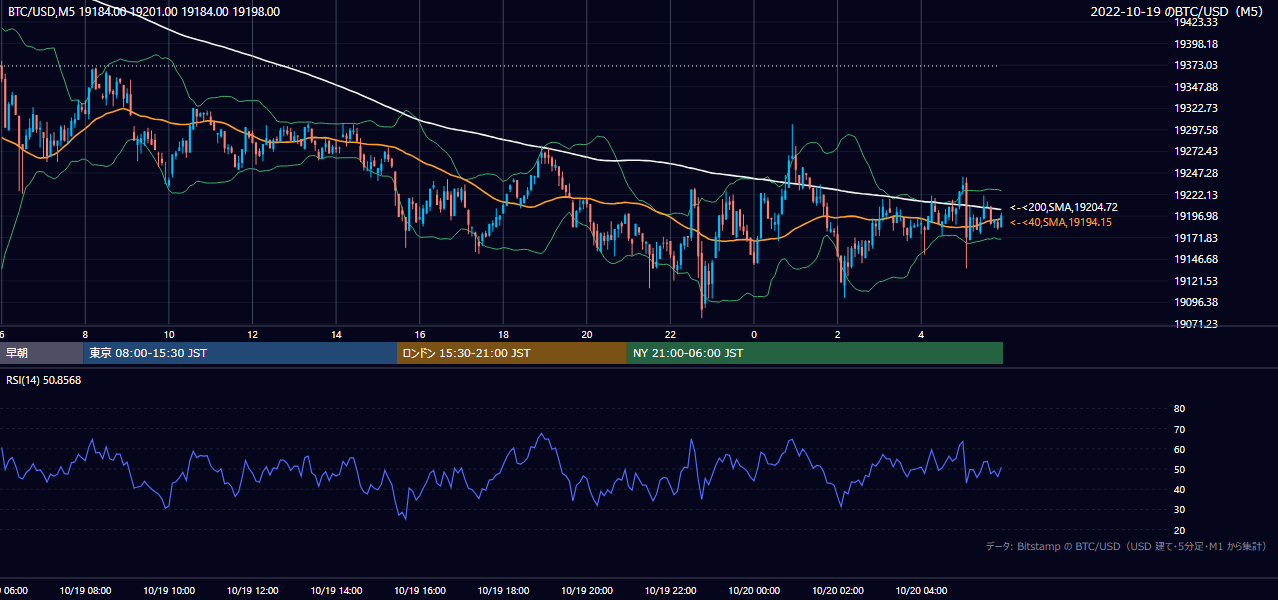Image resolution: width=1278 pixels, height=600 pixels.
Task: Click the bottom time label 10/19 20:00
Action: (587, 591)
